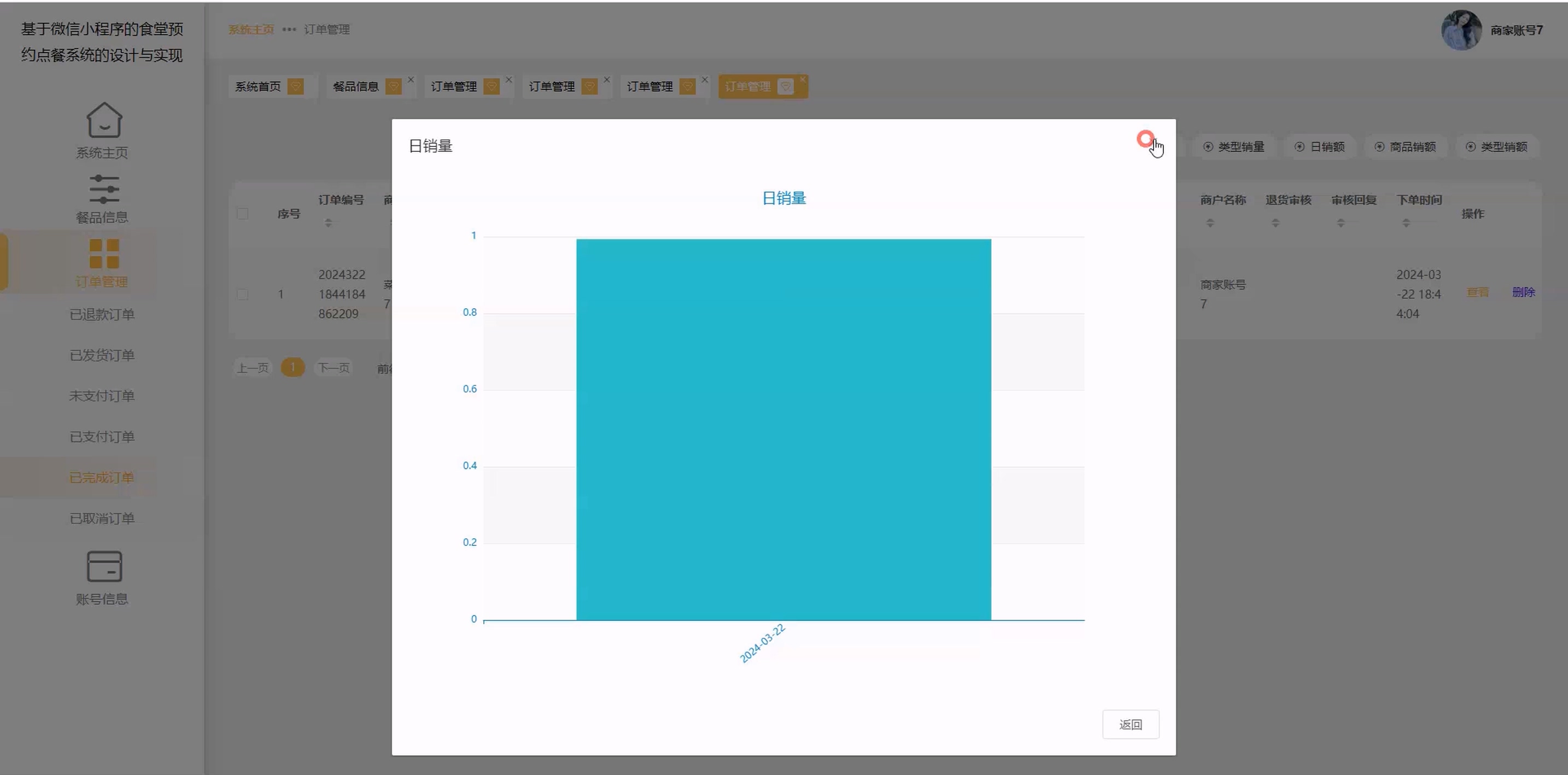Open the 系统主页 house icon in sidebar

click(x=104, y=120)
